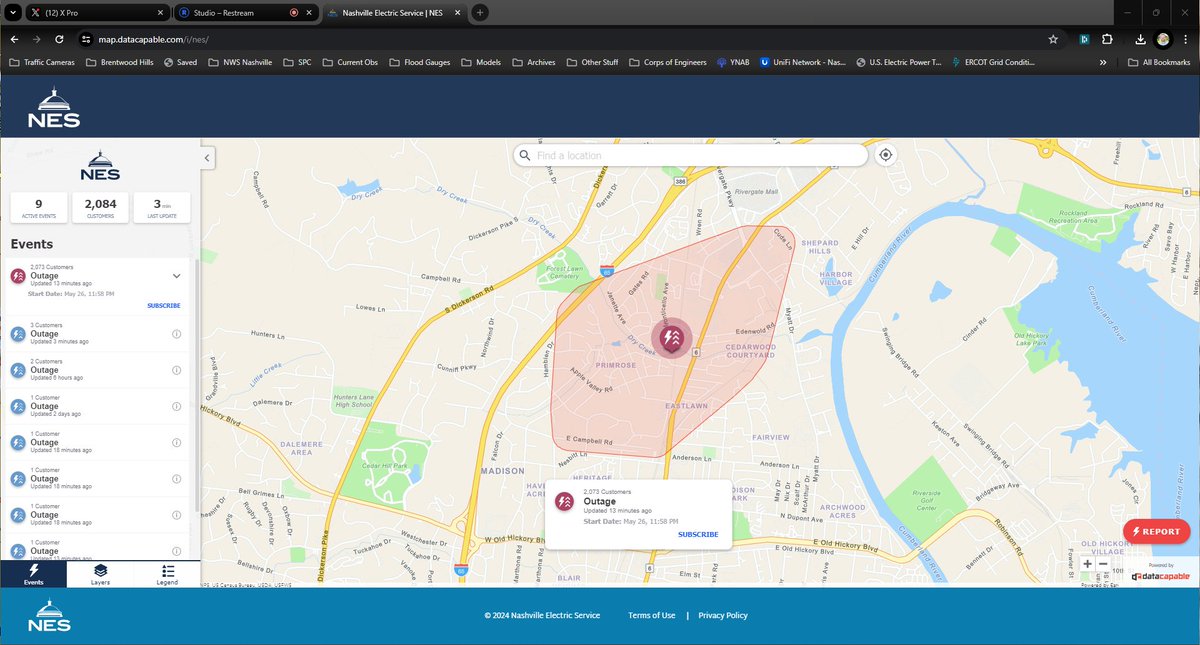Image resolution: width=1200 pixels, height=645 pixels.
Task: Click the NES logo at the top of the sidebar
Action: (x=100, y=164)
